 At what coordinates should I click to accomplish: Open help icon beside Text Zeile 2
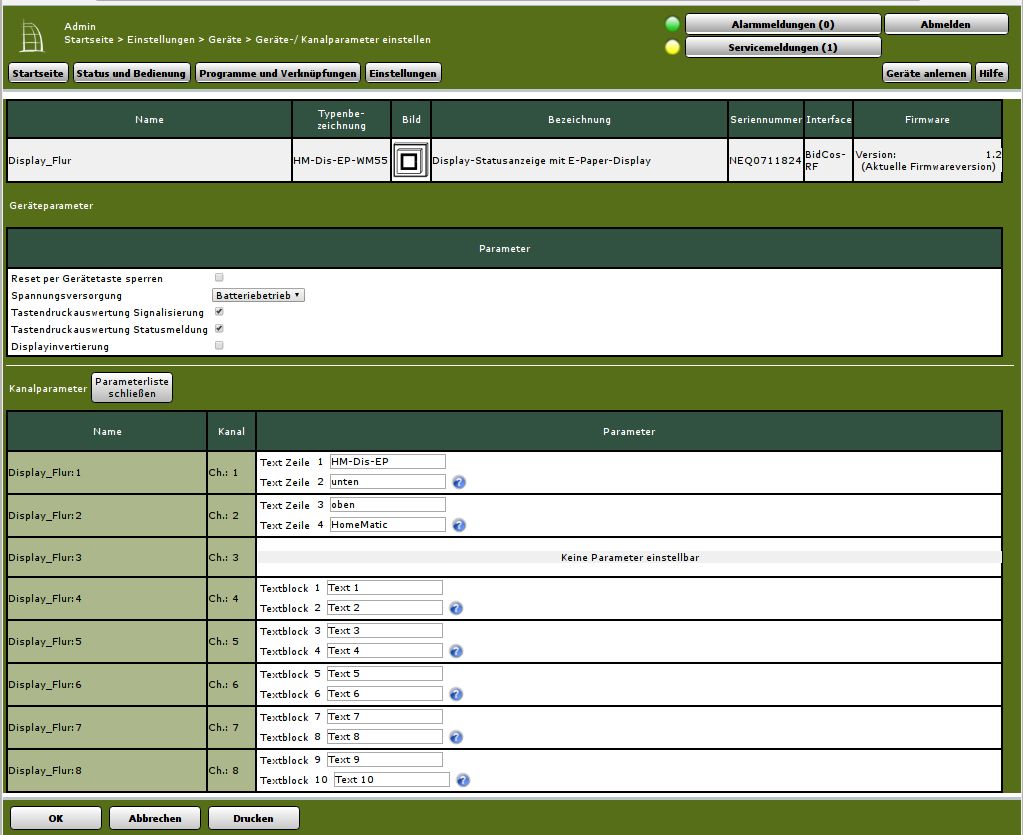tap(459, 482)
